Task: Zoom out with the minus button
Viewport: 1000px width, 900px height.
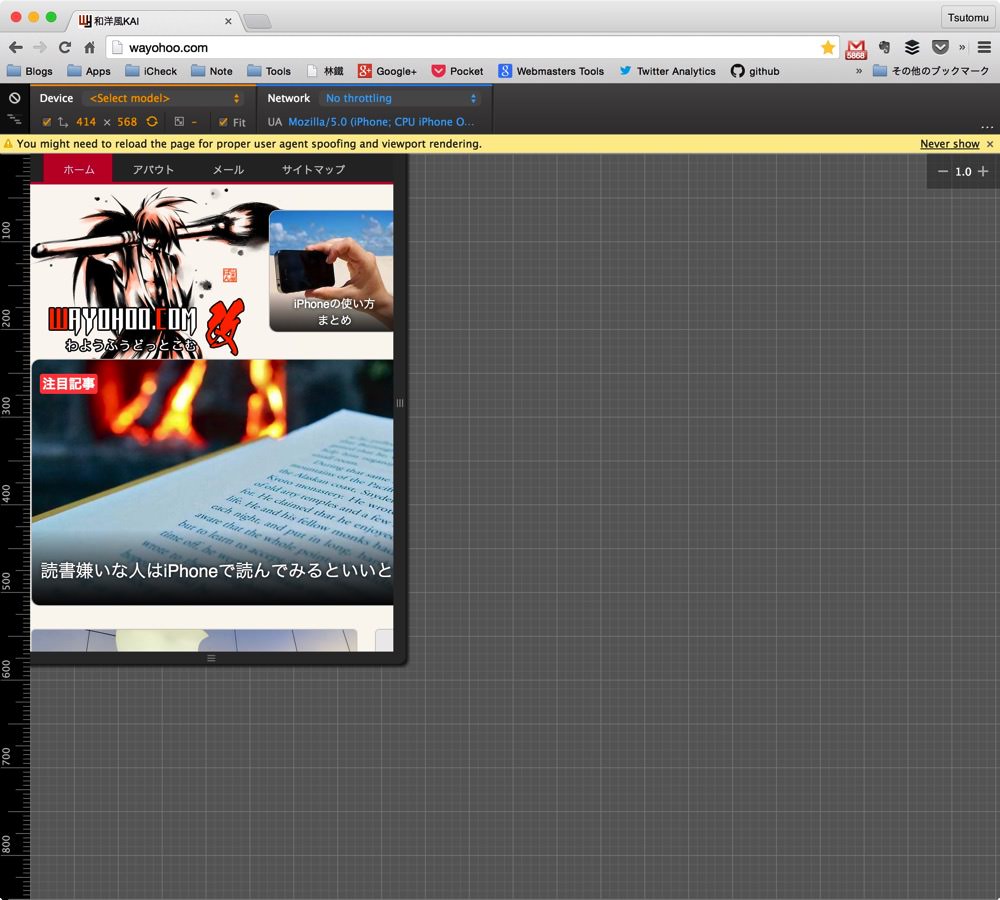Action: pos(943,172)
